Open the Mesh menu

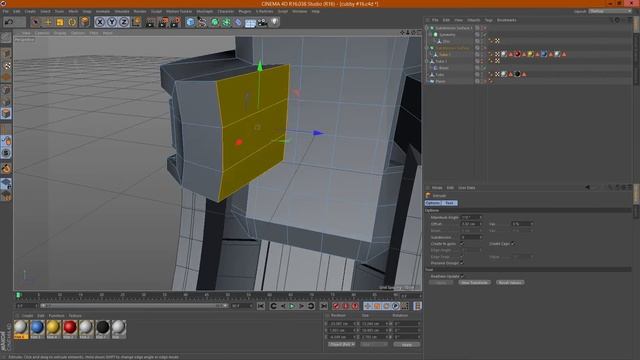73,11
